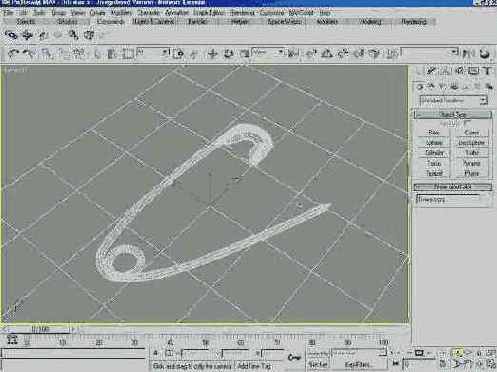The height and width of the screenshot is (372, 497).
Task: Click the Redo icon in main toolbar
Action: point(29,53)
